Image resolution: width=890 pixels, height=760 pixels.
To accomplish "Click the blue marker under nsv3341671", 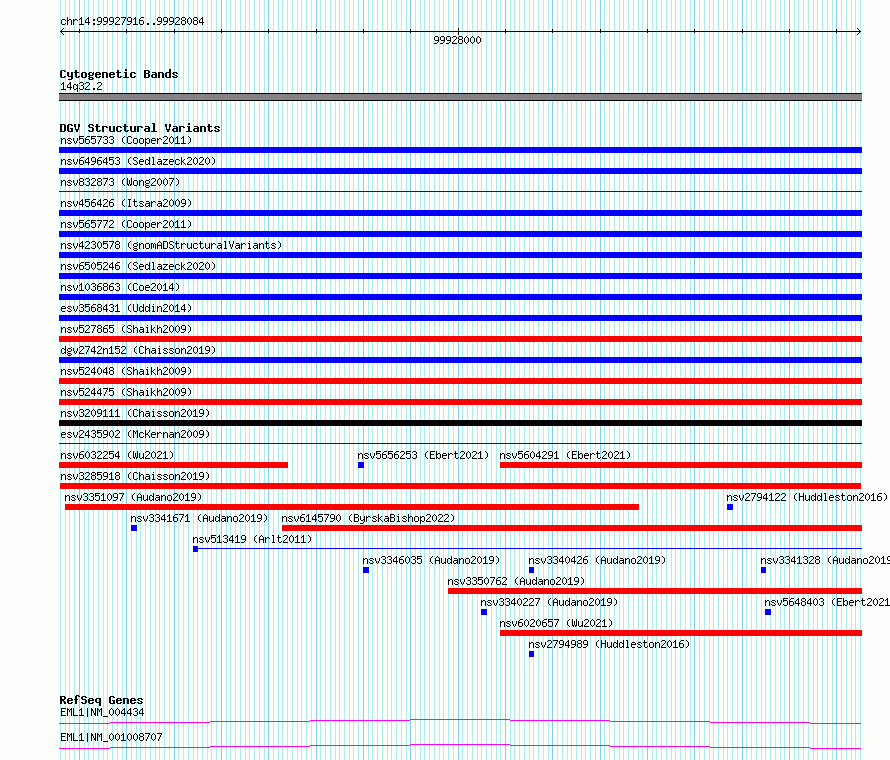I will (134, 528).
